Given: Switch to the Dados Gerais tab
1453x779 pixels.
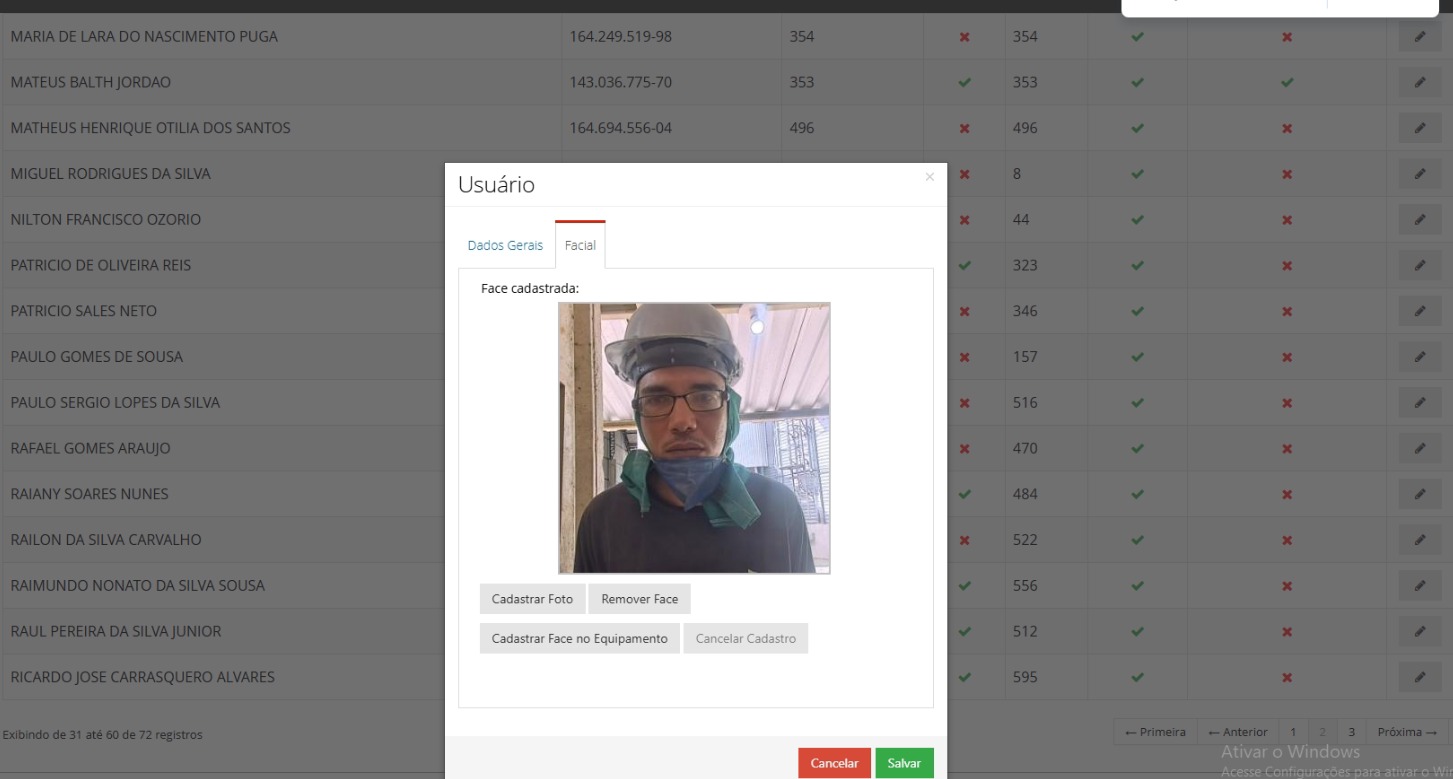Looking at the screenshot, I should click(x=505, y=245).
